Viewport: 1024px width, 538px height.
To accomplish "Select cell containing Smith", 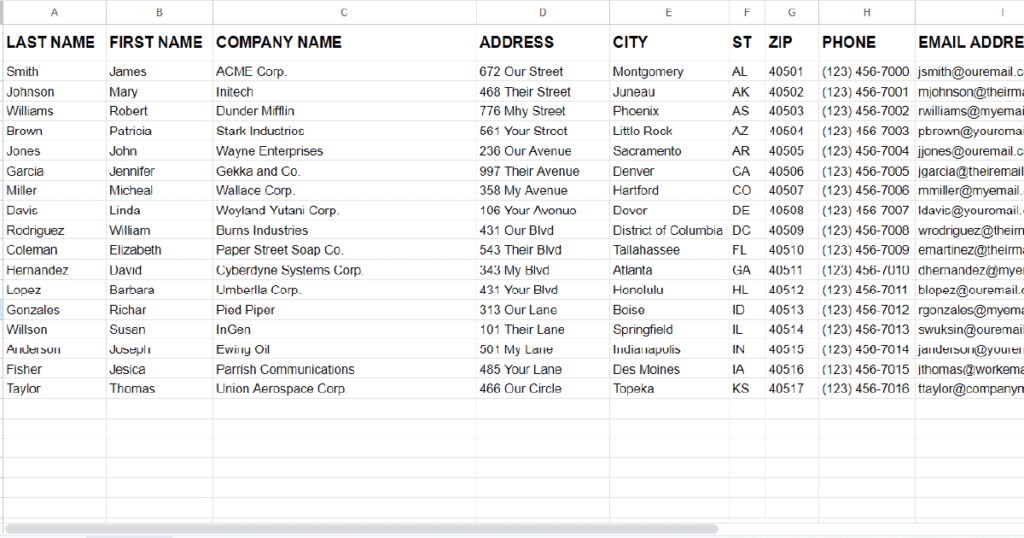I will tap(54, 72).
